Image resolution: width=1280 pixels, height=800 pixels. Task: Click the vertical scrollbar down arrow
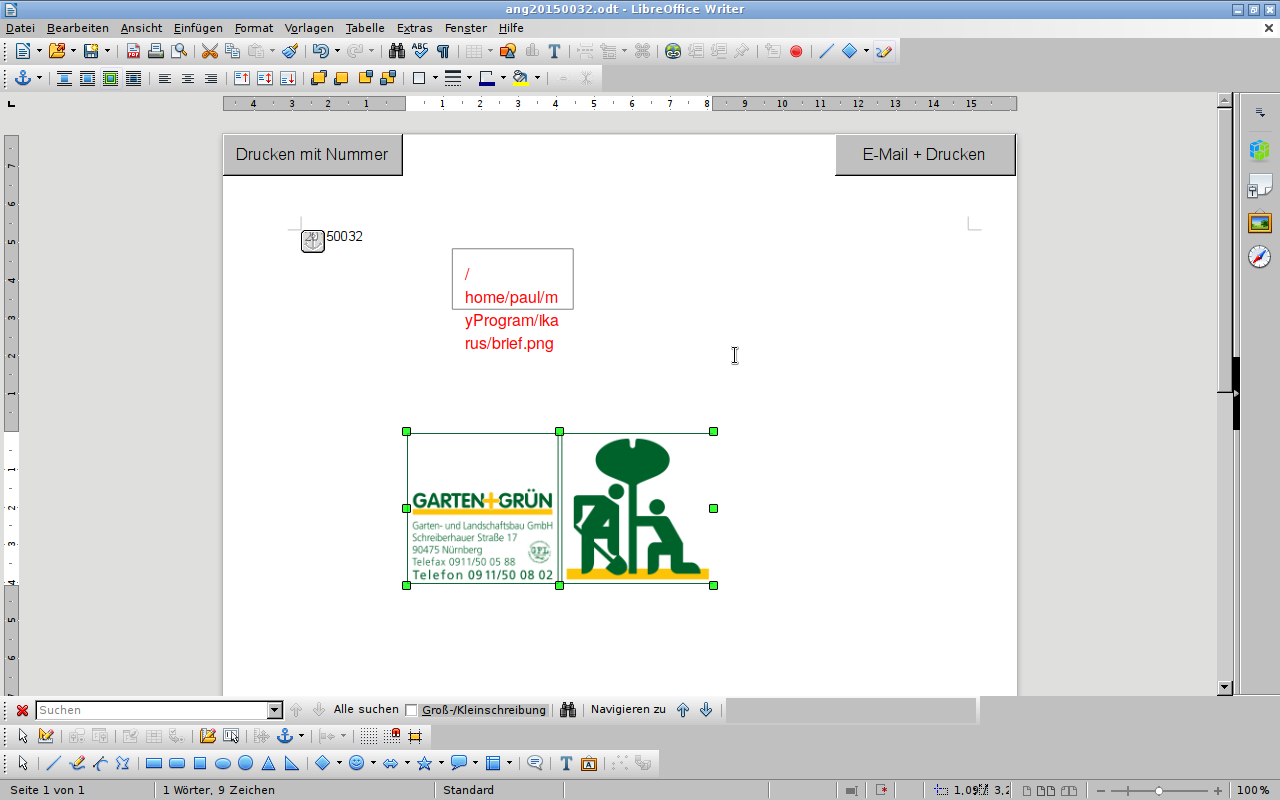point(1225,688)
